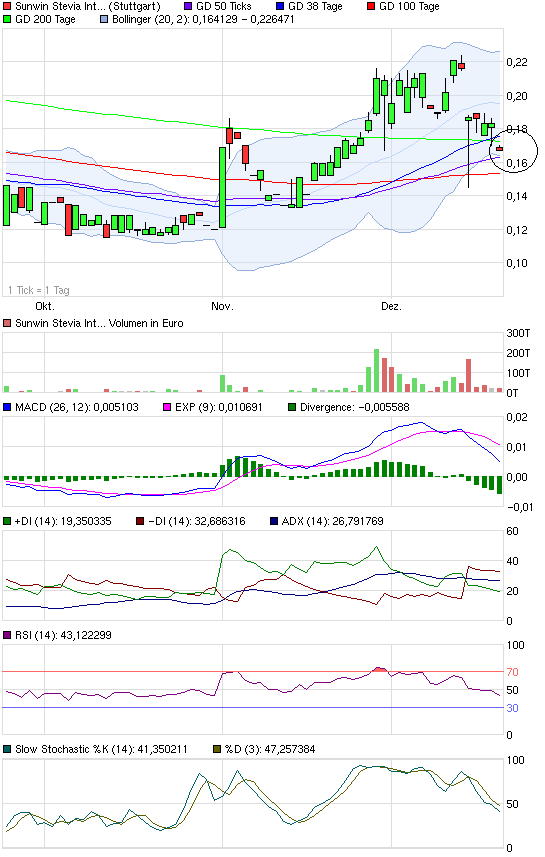545x857 pixels.
Task: Click the tallest green volume bar
Action: click(376, 371)
